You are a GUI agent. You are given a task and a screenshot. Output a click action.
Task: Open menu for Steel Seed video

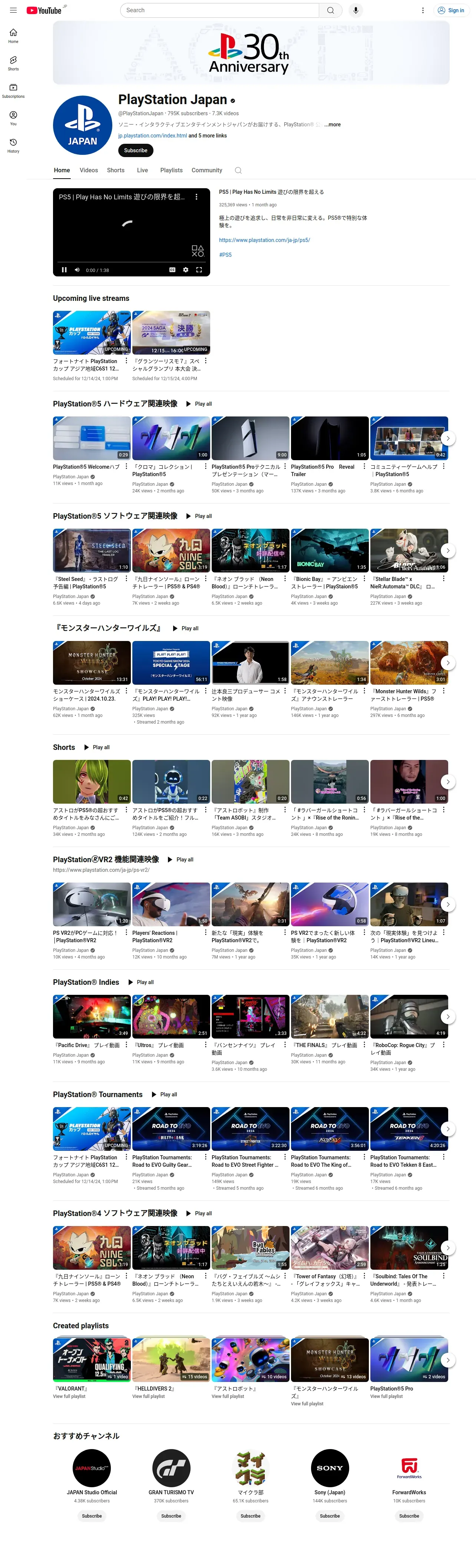(127, 579)
